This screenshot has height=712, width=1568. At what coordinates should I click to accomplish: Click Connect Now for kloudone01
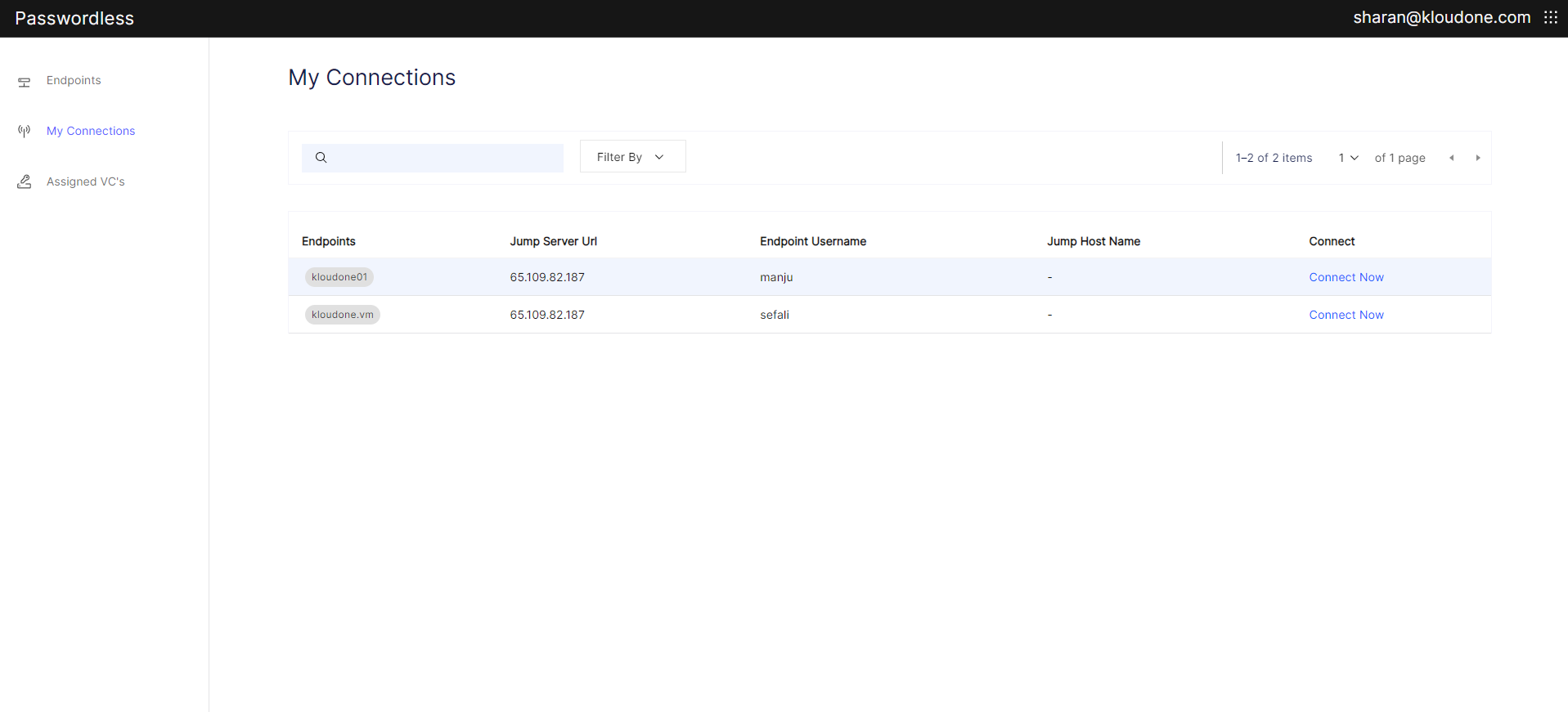click(x=1346, y=277)
